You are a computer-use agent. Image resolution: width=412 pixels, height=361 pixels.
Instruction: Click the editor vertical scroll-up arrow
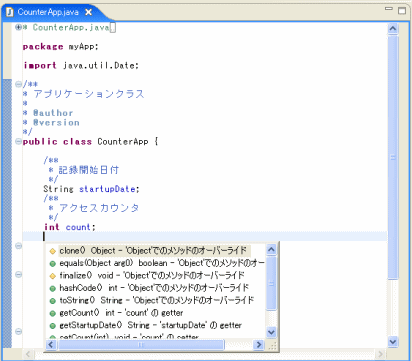(393, 29)
